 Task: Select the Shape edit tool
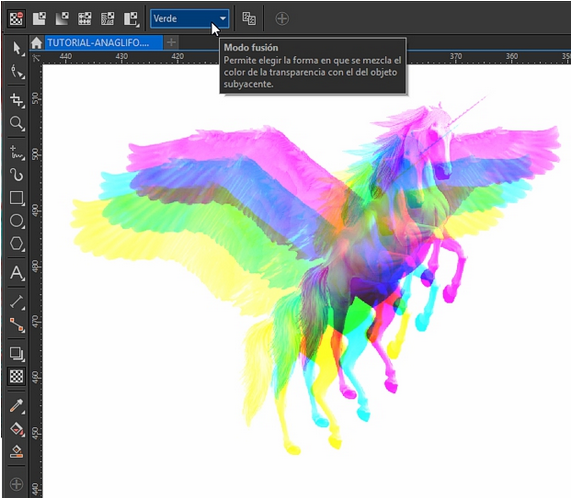tap(17, 72)
